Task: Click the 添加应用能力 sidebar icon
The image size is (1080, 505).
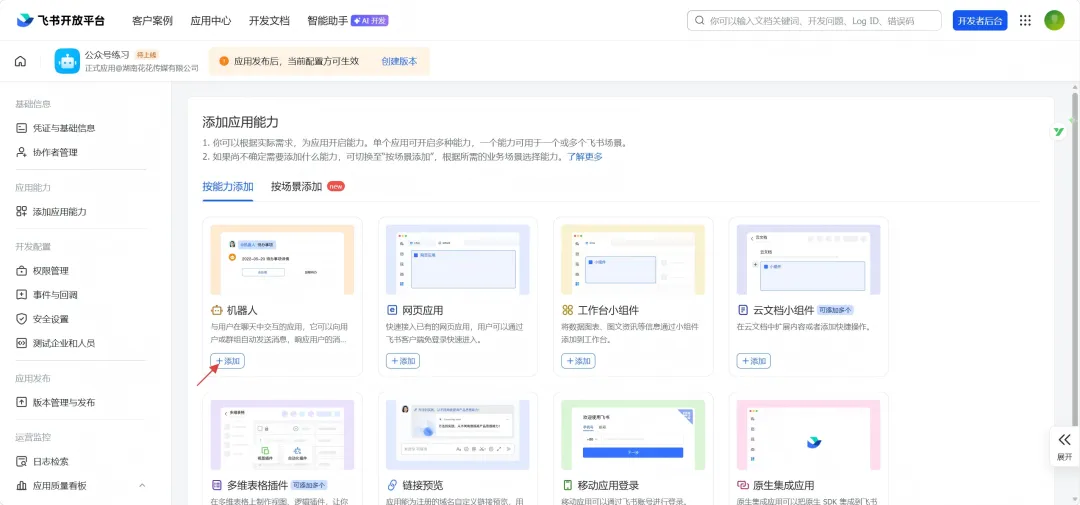Action: pos(21,212)
